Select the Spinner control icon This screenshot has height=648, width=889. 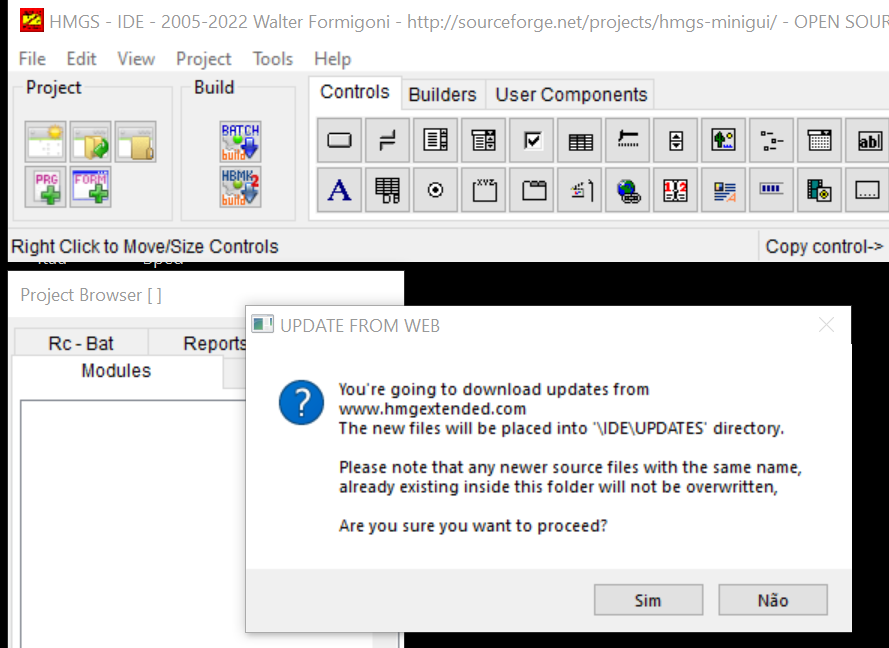coord(675,140)
